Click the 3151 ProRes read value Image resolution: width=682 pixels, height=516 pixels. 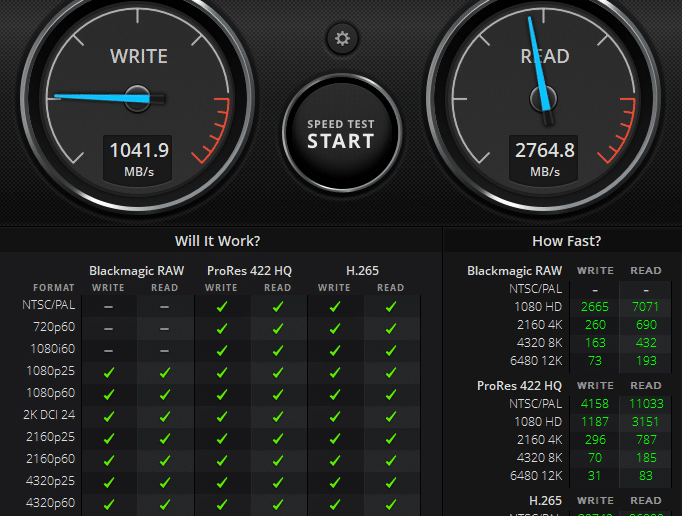point(646,422)
